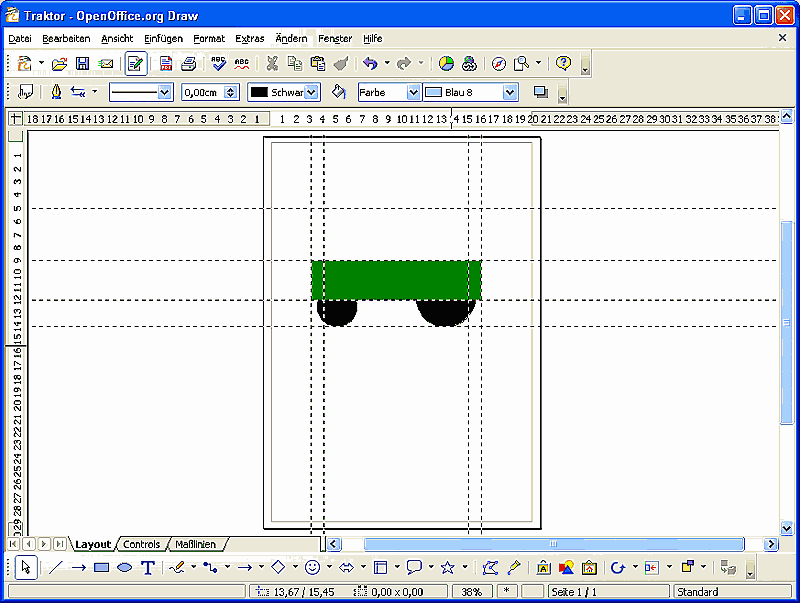Click the Save document icon
Viewport: 800px width, 603px height.
coord(82,64)
